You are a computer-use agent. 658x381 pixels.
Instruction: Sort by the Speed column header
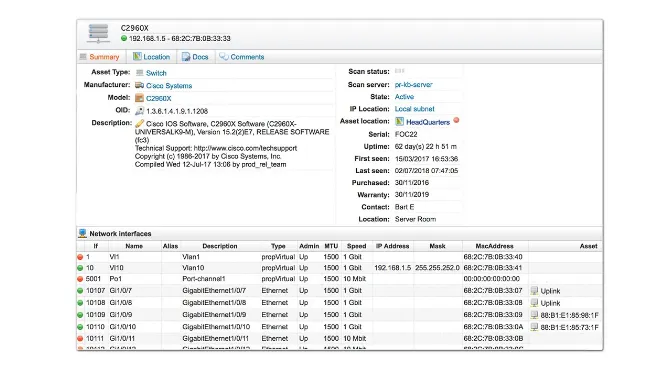[x=357, y=246]
